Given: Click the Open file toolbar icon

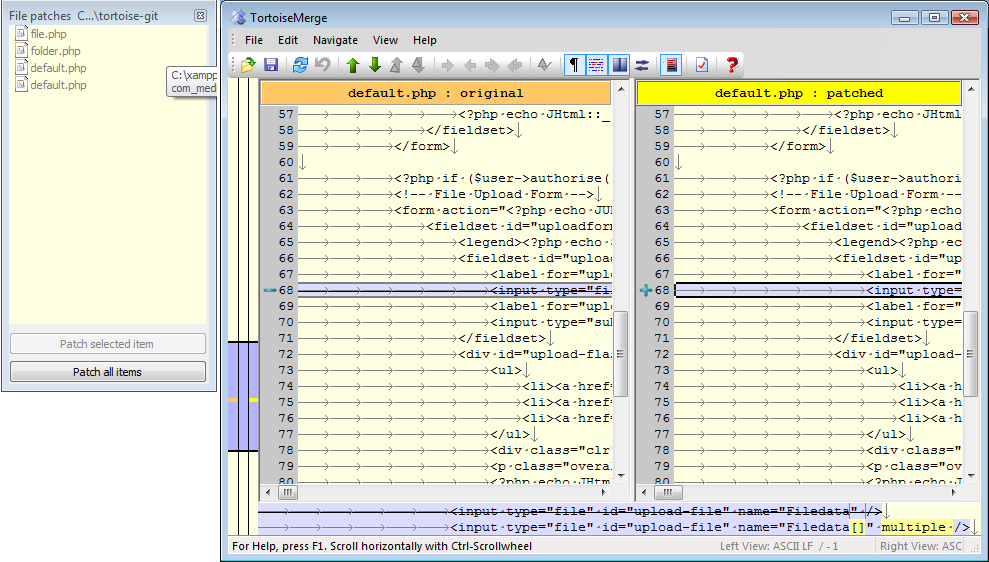Looking at the screenshot, I should (248, 64).
